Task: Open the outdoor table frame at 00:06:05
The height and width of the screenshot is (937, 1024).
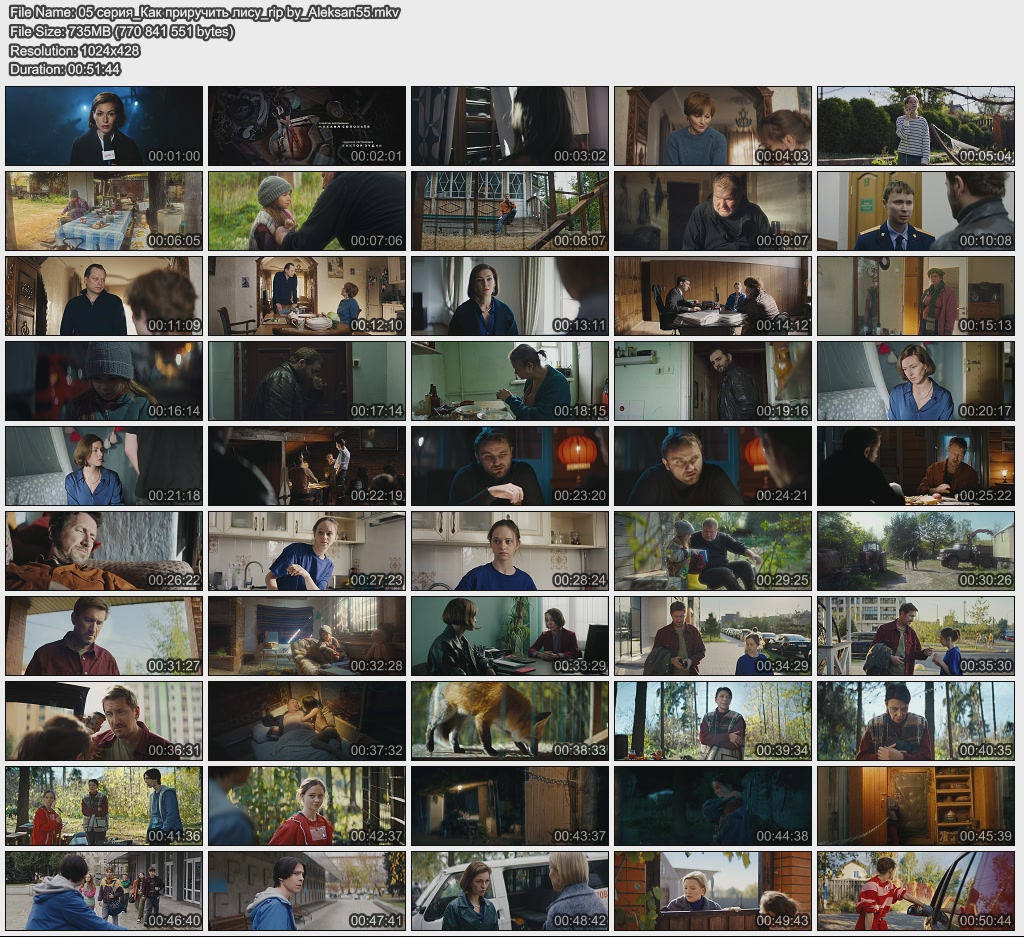Action: point(104,211)
